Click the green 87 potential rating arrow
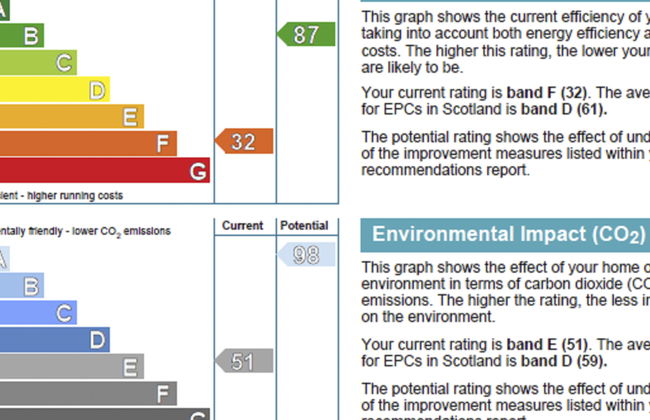The width and height of the screenshot is (650, 420). (306, 35)
